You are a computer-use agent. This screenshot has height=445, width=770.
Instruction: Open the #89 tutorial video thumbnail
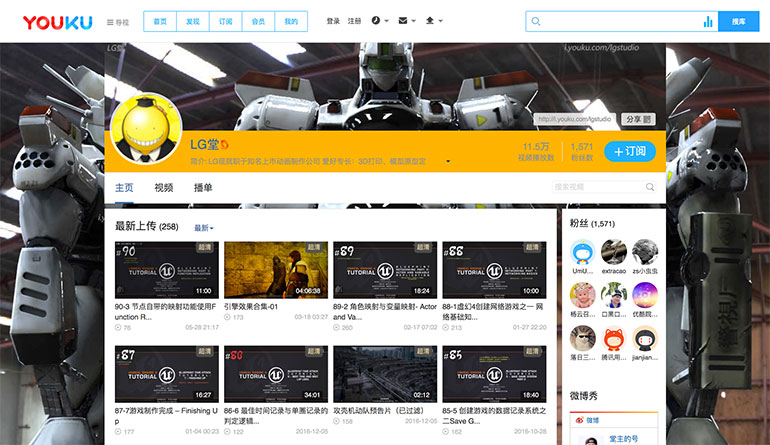pos(385,270)
